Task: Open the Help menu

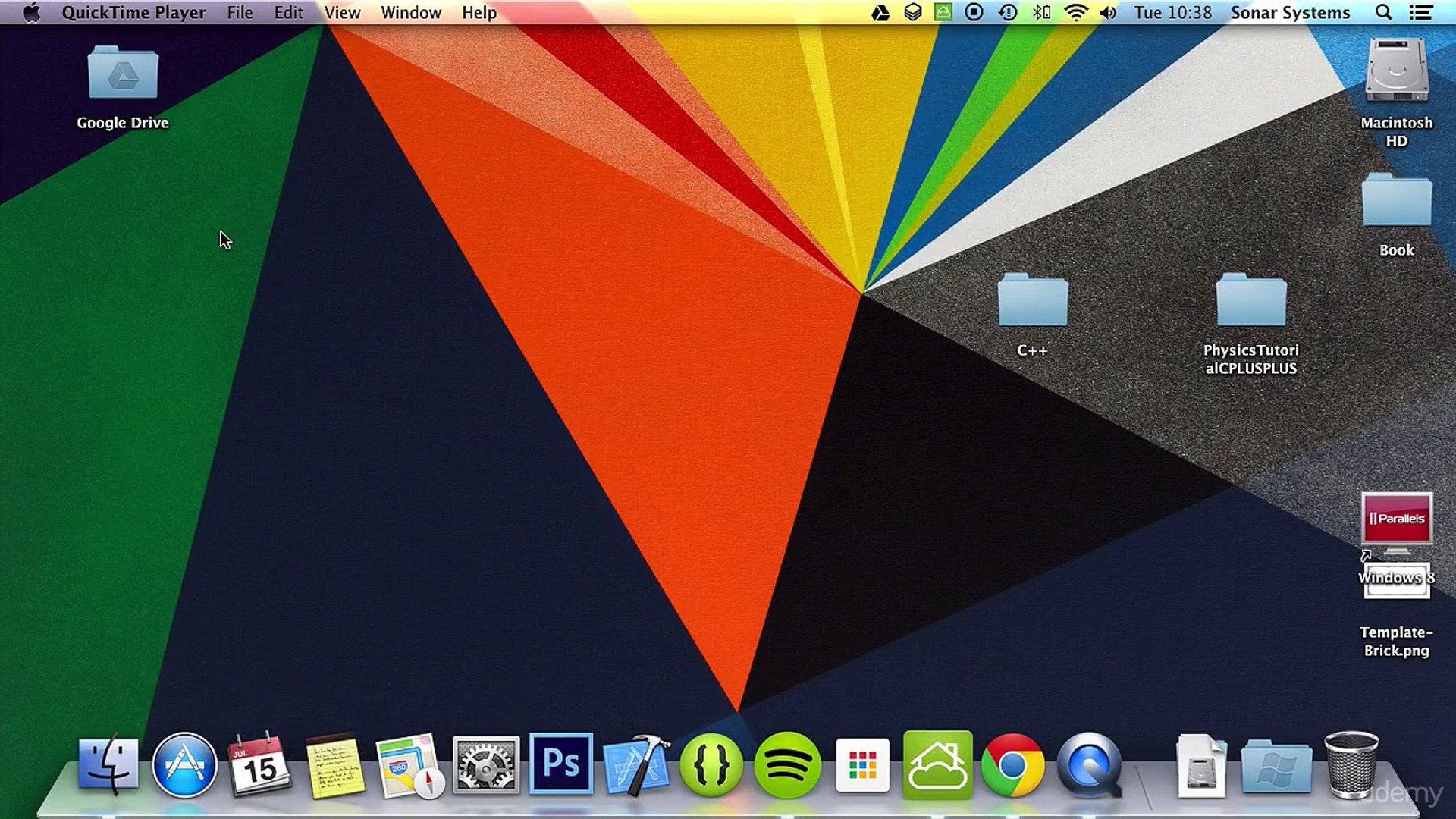Action: pyautogui.click(x=479, y=13)
